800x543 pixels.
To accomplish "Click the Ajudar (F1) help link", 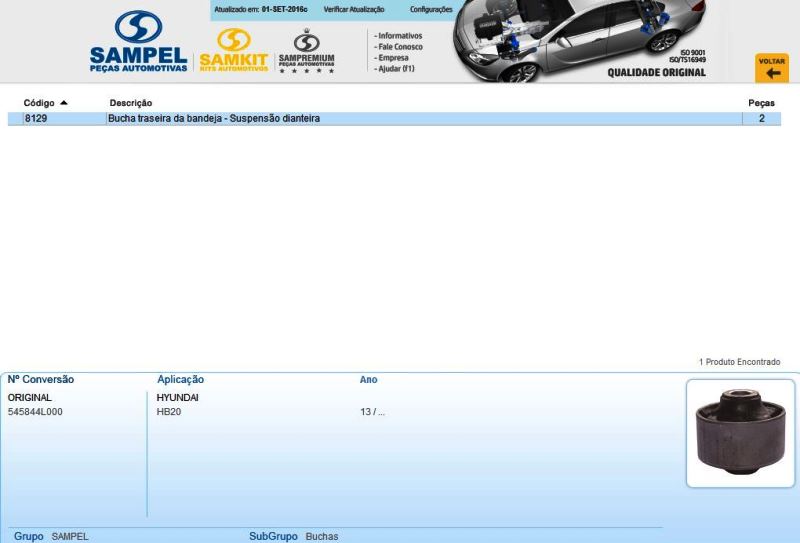I will [396, 69].
